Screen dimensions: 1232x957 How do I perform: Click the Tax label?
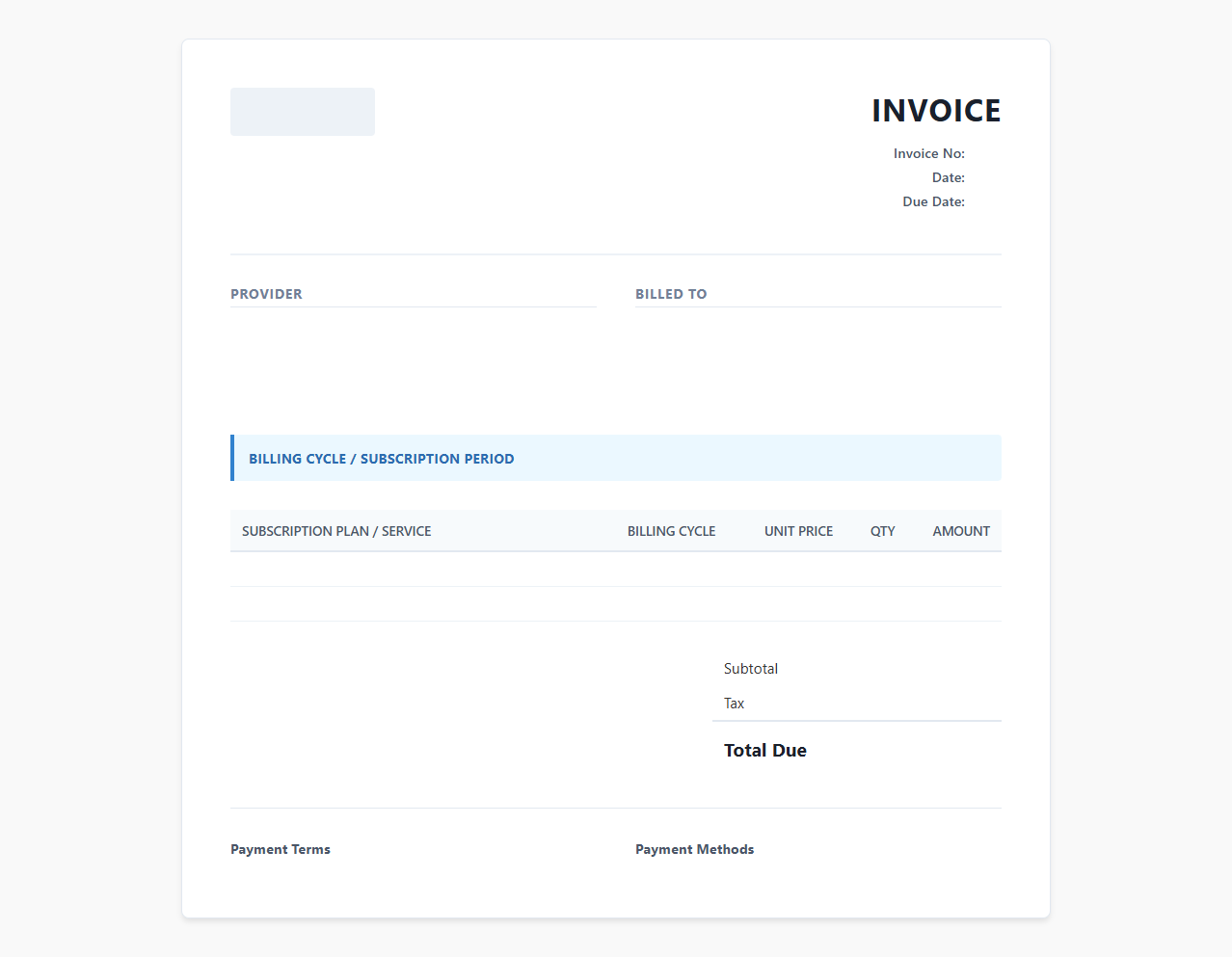[735, 704]
